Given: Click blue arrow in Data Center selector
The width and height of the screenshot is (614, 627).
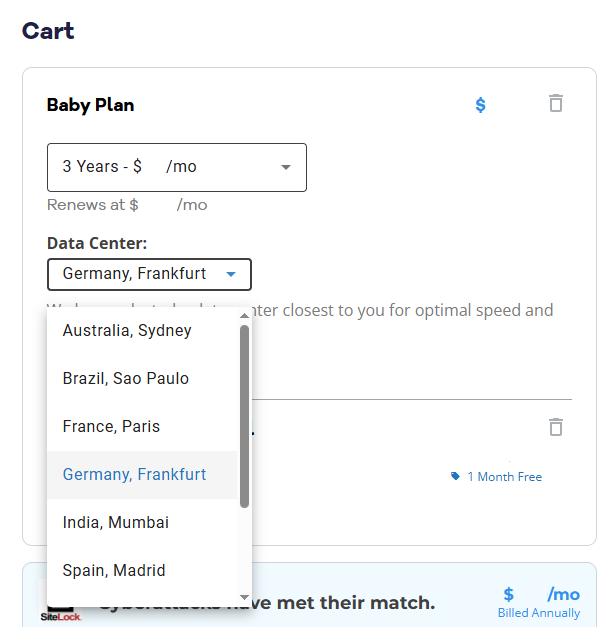Looking at the screenshot, I should (231, 274).
